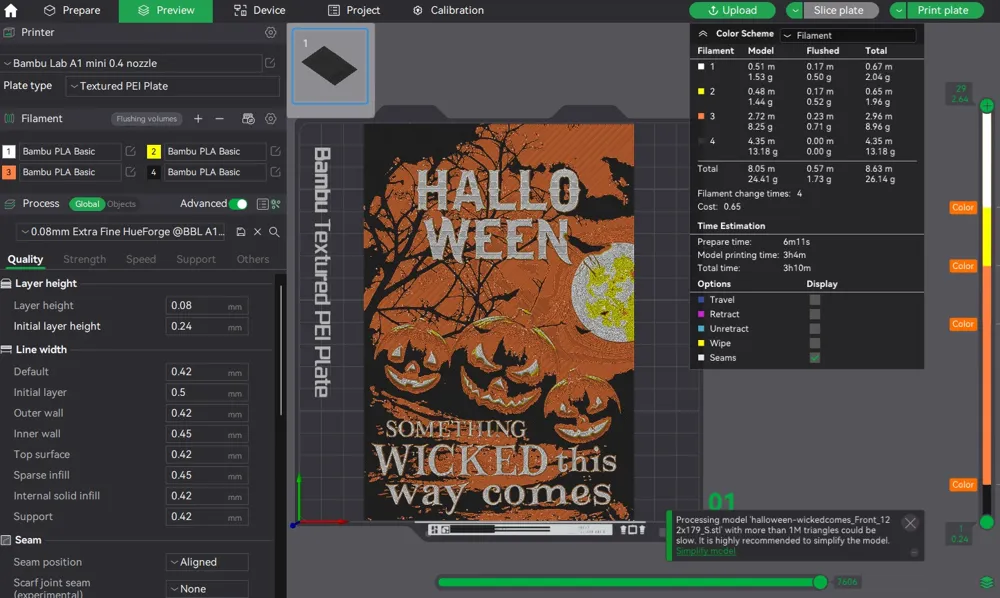Open filament settings gear icon
The height and width of the screenshot is (598, 1000).
(x=270, y=119)
